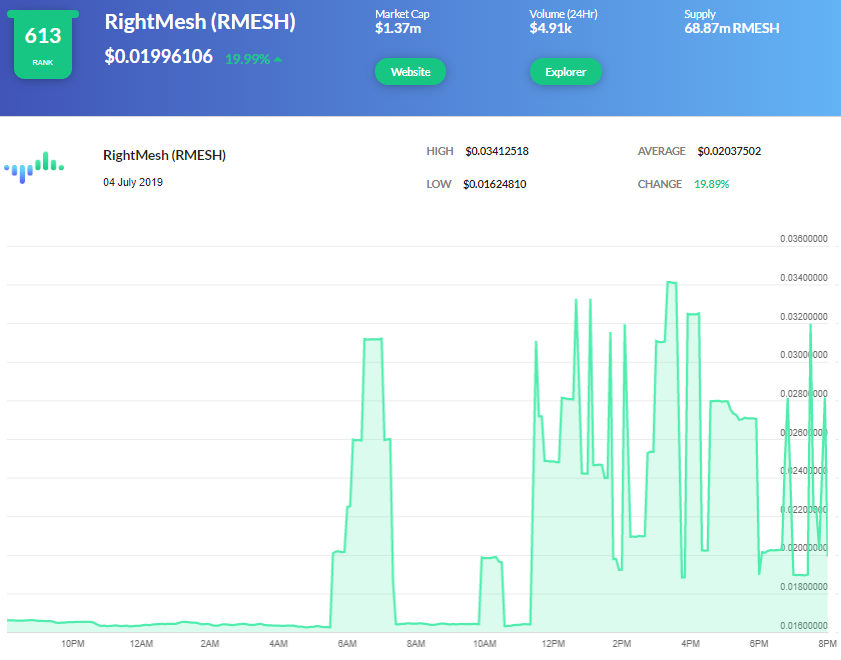Click the 4AM x-axis label
841x660 pixels.
(x=278, y=643)
